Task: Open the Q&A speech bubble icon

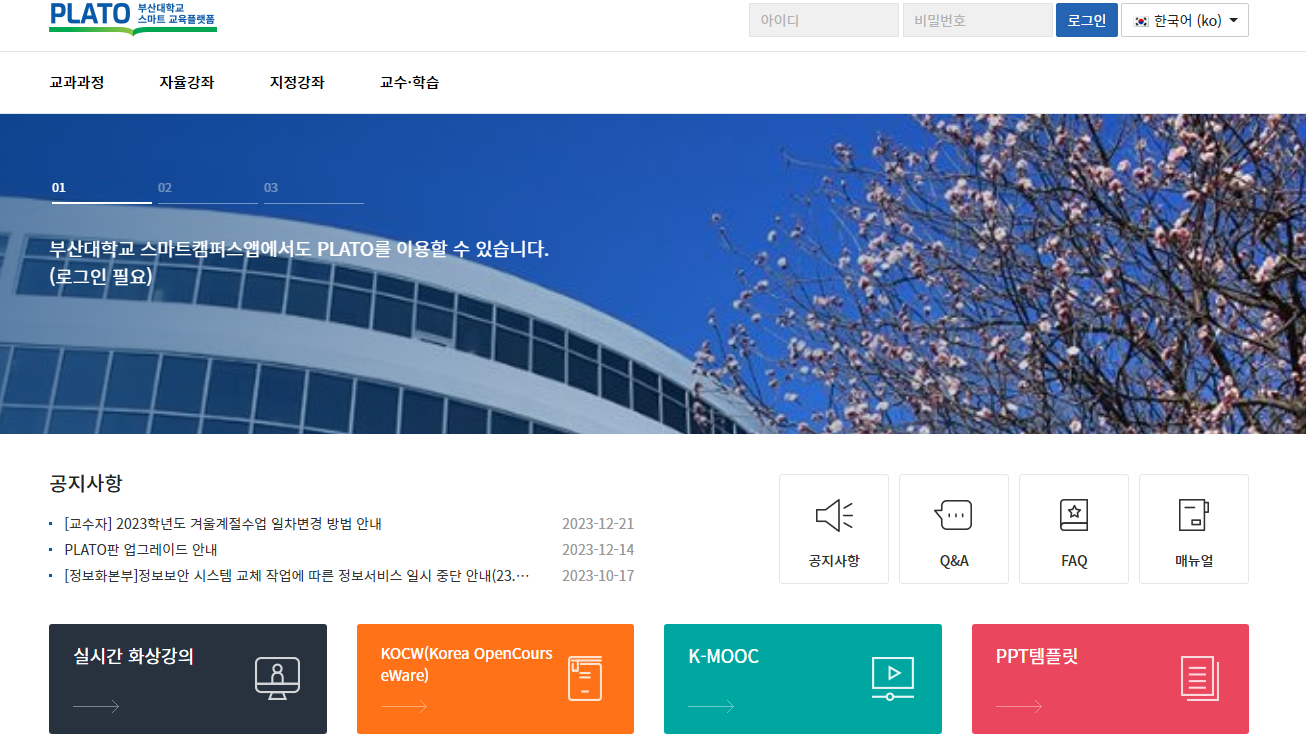Action: 953,528
